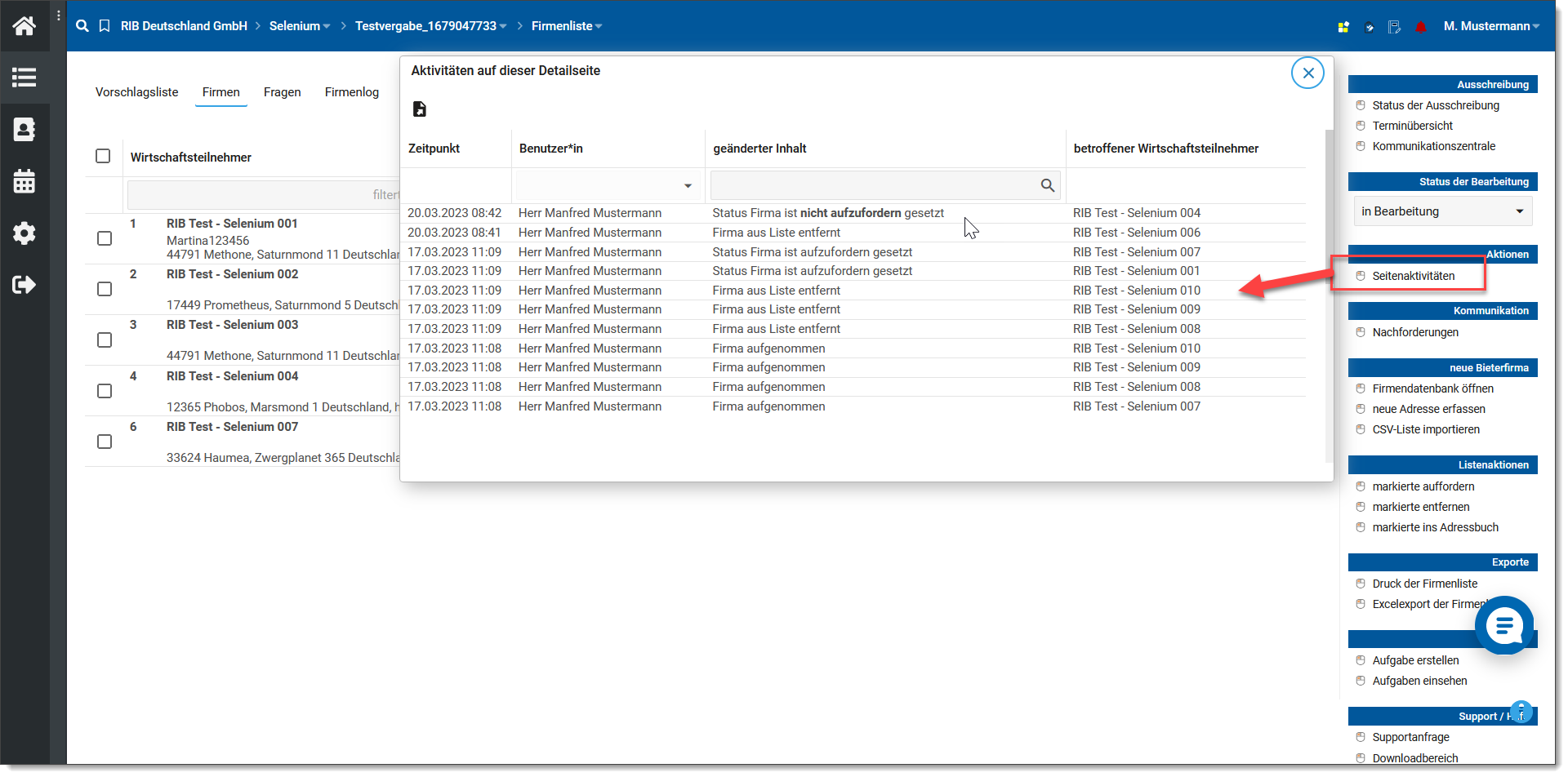The width and height of the screenshot is (1568, 777).
Task: Check the box for RIB Test - Selenium 007 row
Action: point(105,442)
